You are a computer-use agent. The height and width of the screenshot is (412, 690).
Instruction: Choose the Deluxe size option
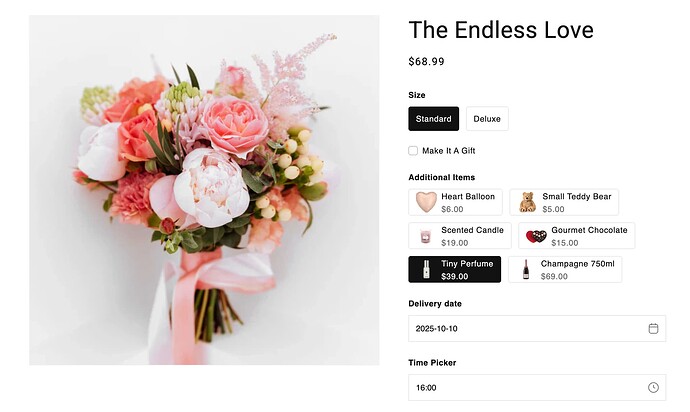487,119
